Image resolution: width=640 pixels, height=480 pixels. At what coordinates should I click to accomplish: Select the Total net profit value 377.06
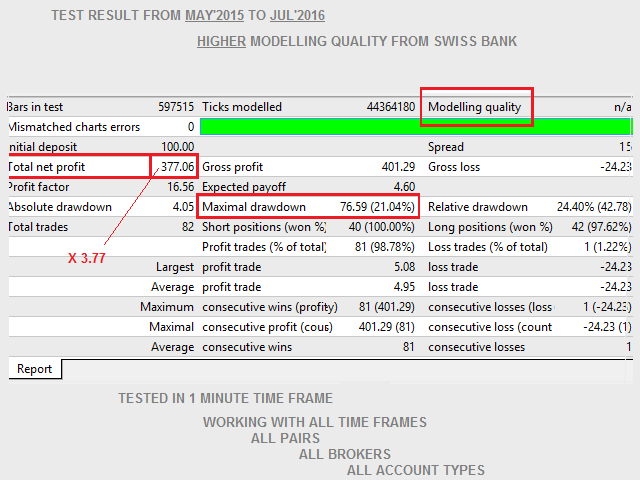click(x=177, y=167)
